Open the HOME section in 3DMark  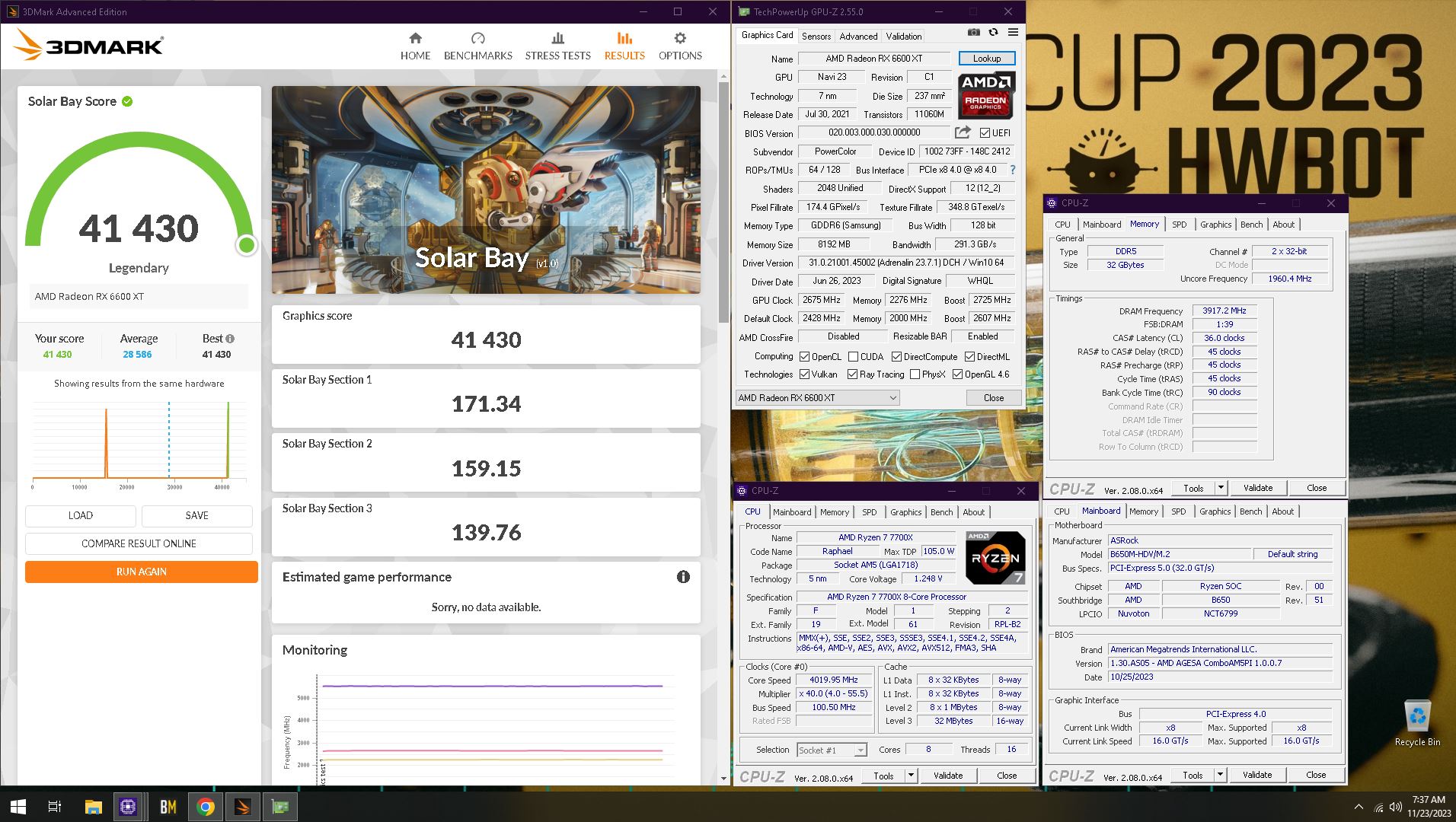tap(415, 46)
